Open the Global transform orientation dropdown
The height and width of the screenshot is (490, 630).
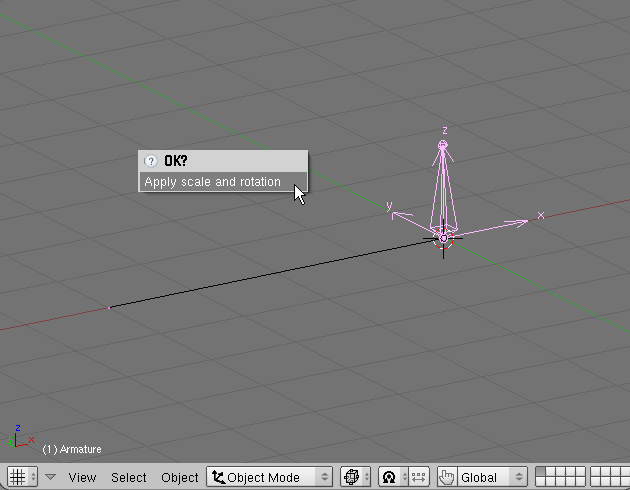coord(492,477)
